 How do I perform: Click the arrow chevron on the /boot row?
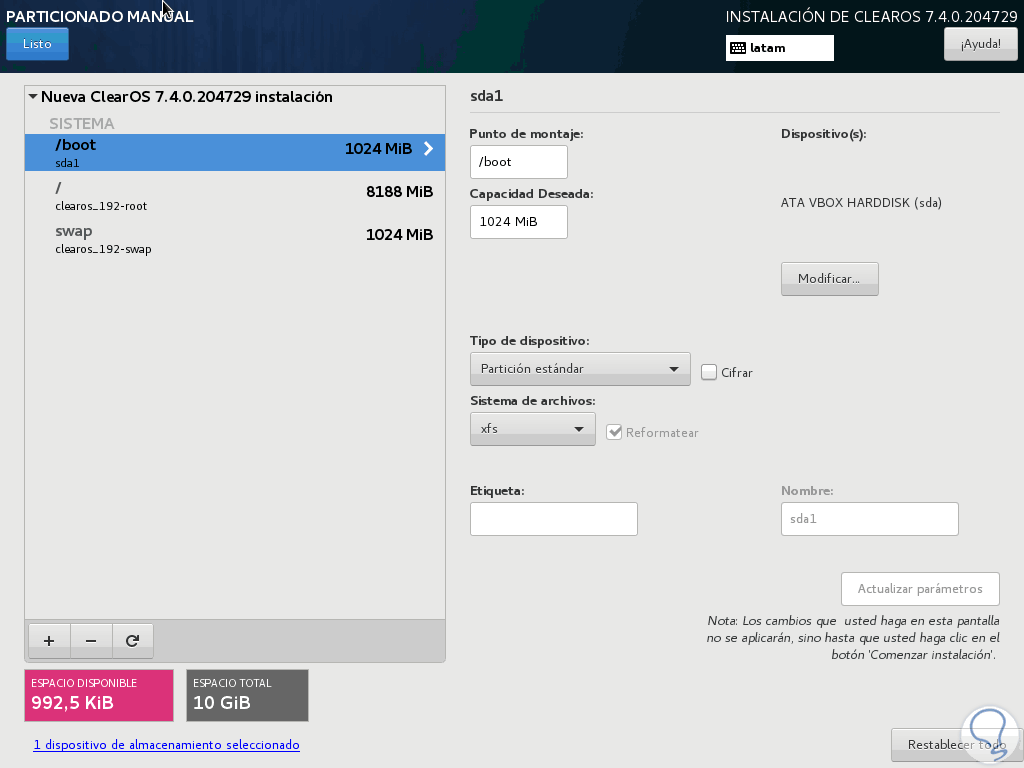click(x=428, y=148)
